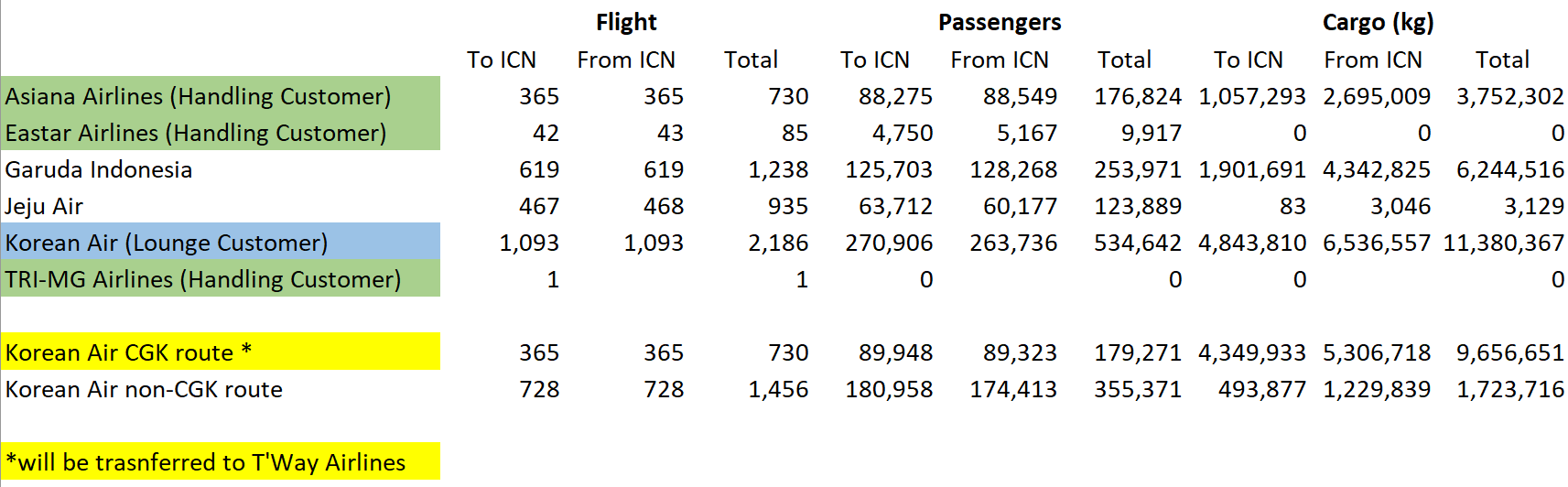The width and height of the screenshot is (1568, 487).
Task: Click Eastar Airlines' total passengers value 9,917
Action: click(x=1151, y=133)
